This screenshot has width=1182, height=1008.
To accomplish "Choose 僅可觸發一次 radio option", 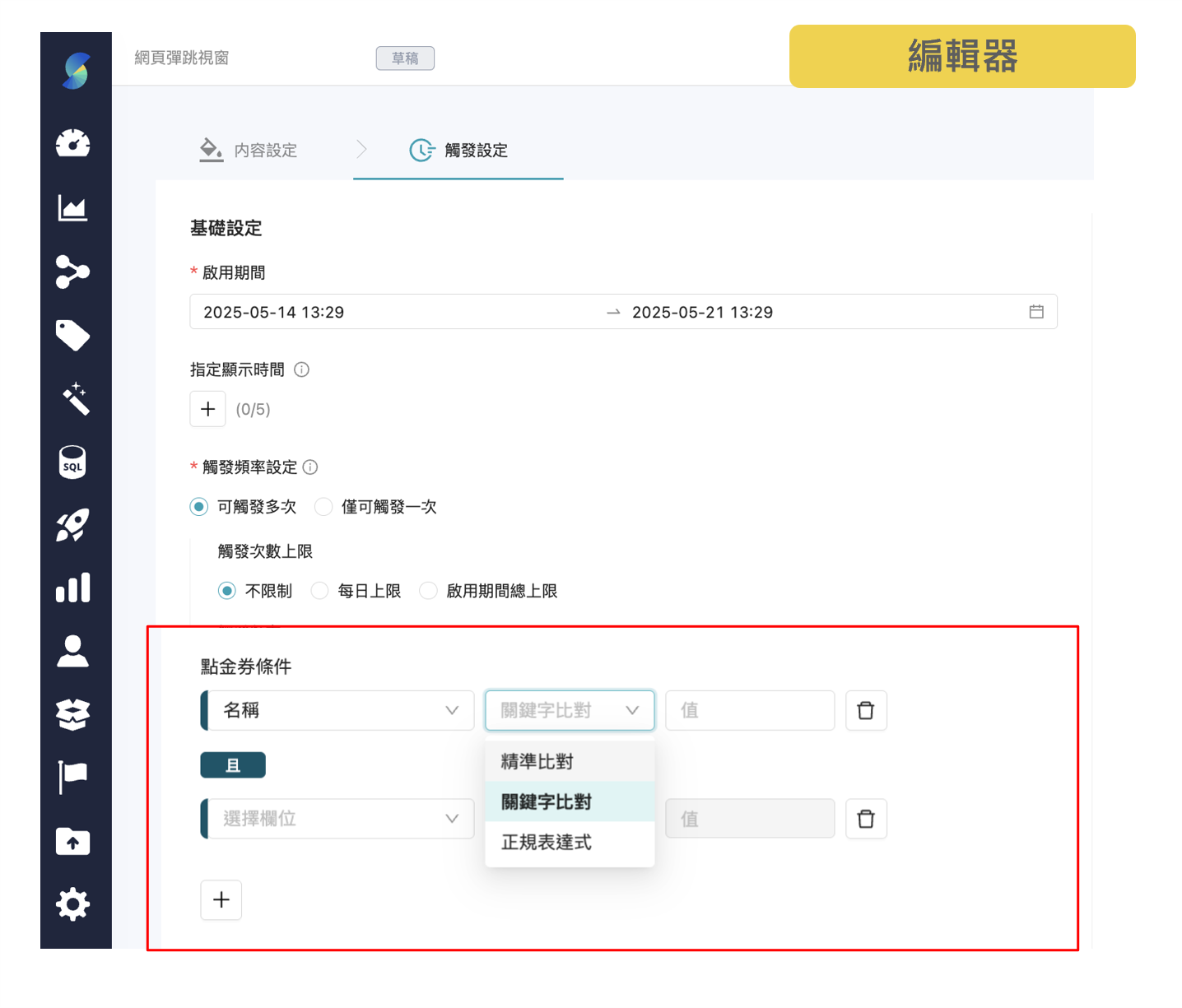I will (323, 507).
